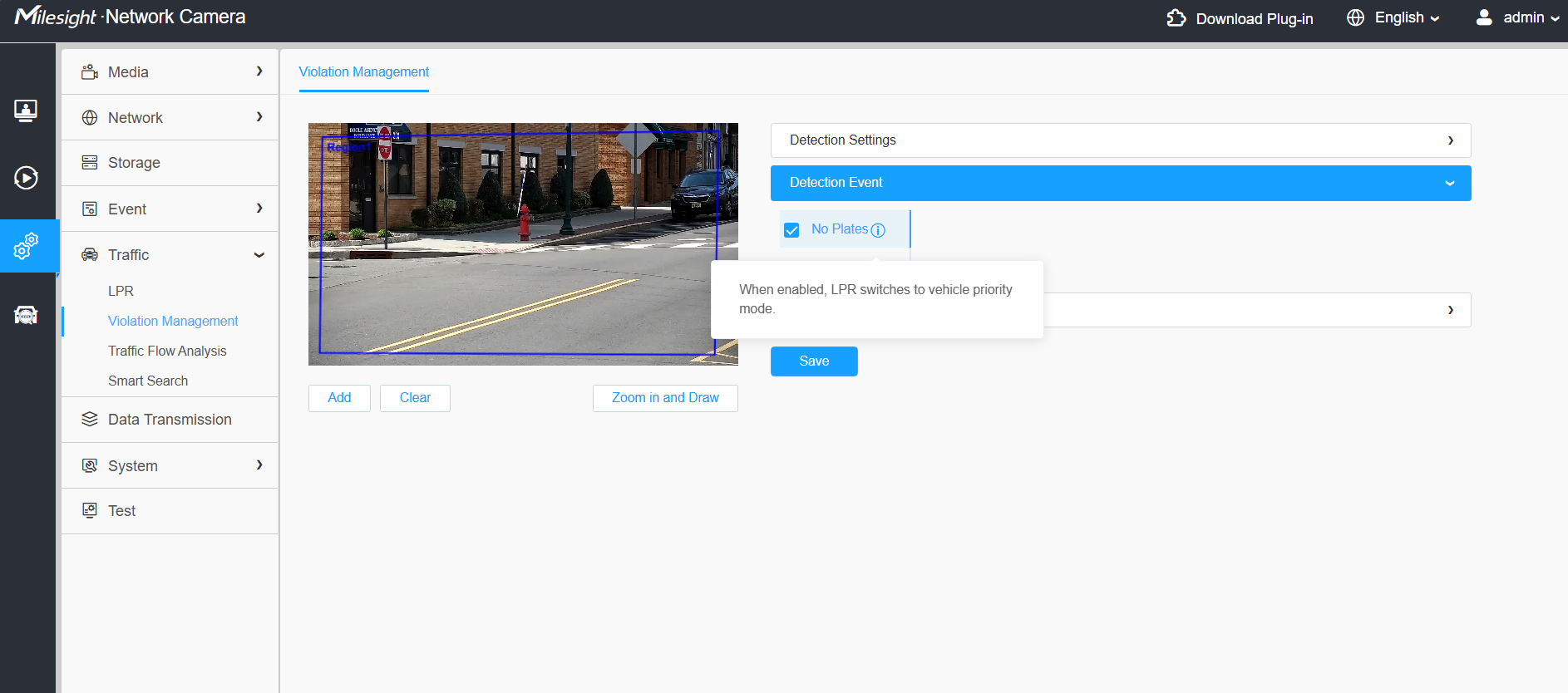This screenshot has width=1568, height=693.
Task: Click the Add region button
Action: [339, 398]
